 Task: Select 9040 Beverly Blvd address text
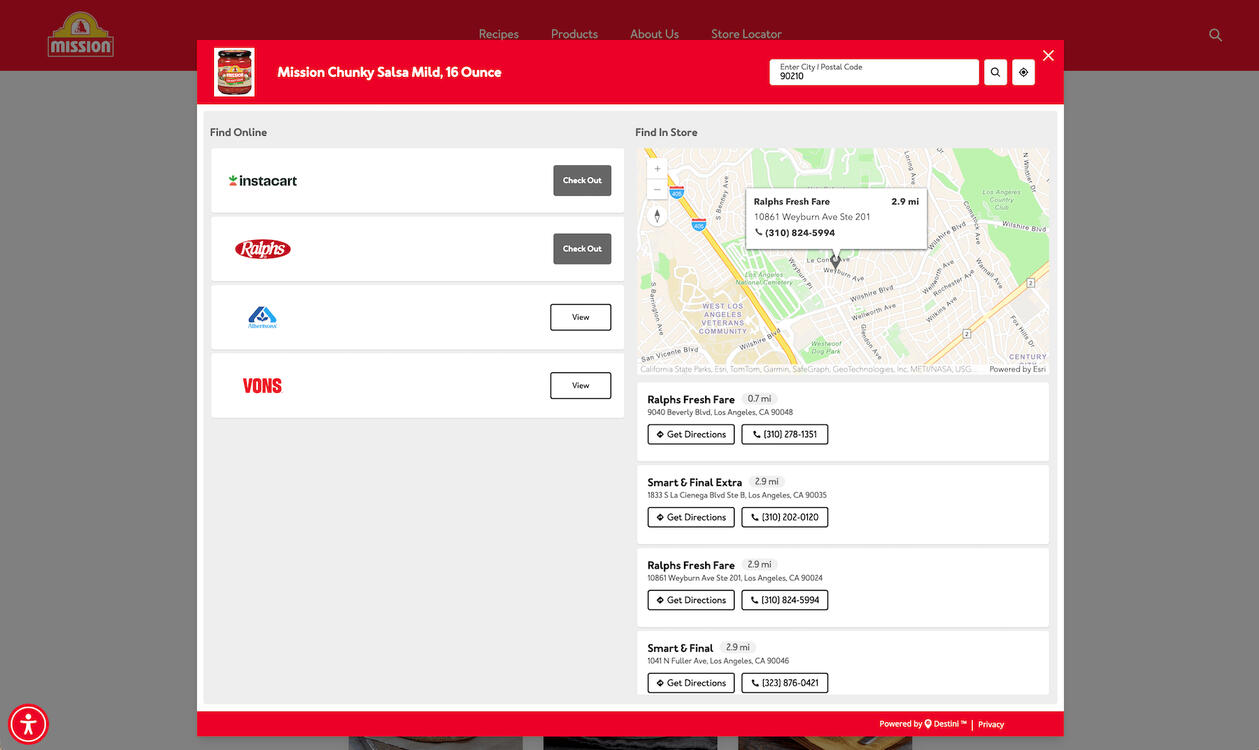coord(720,412)
